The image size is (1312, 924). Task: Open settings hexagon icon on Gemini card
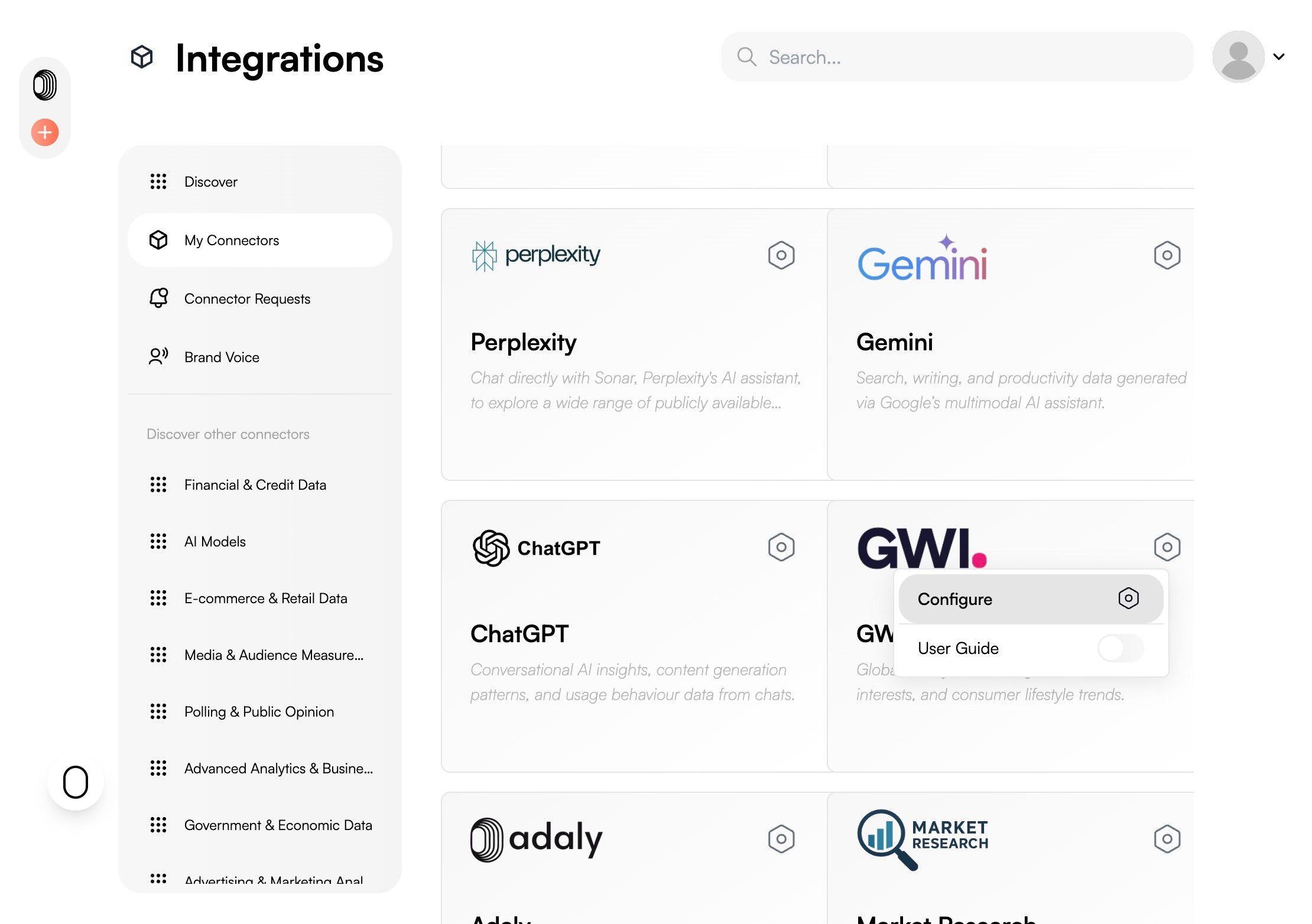point(1167,255)
